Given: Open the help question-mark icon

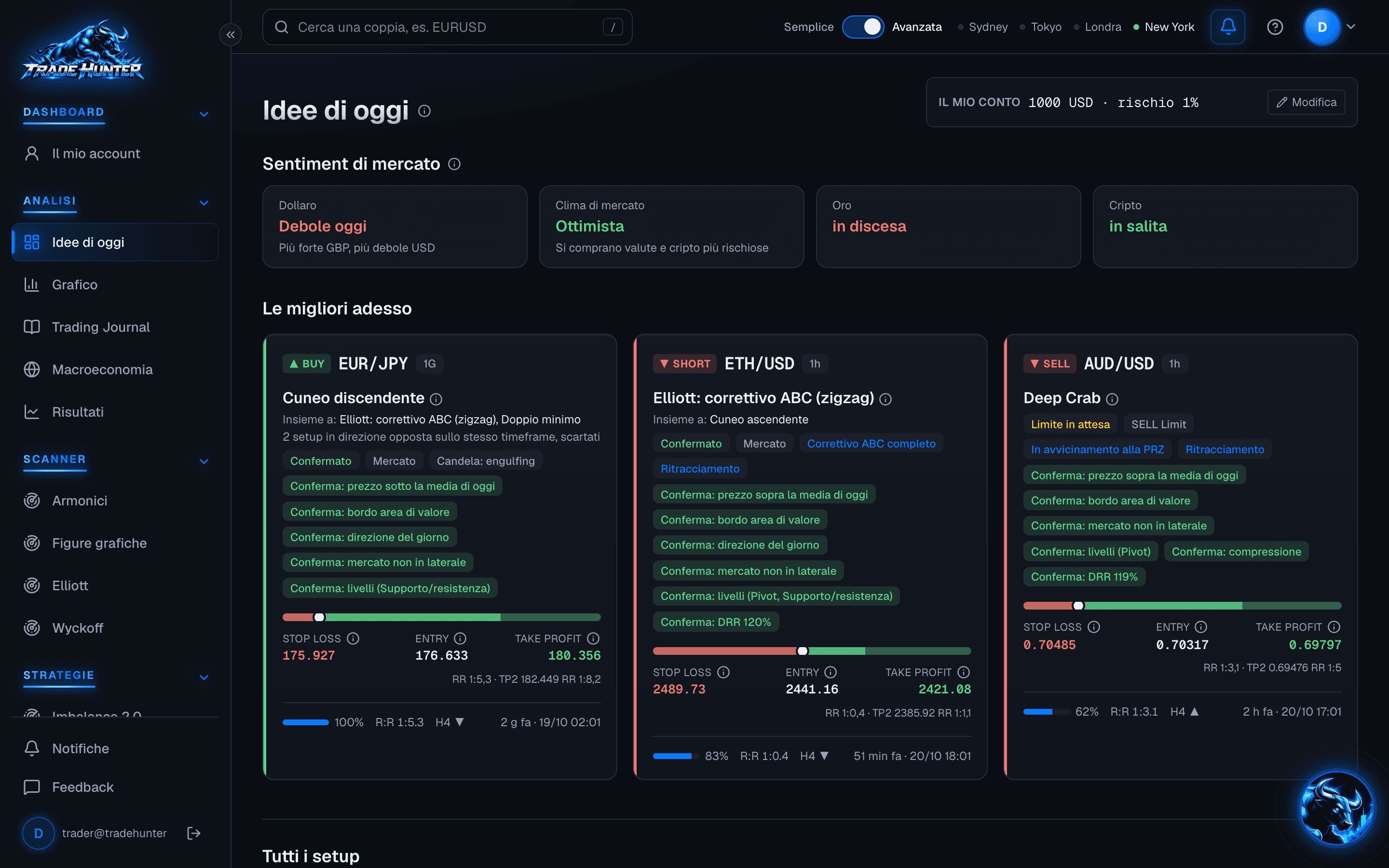Looking at the screenshot, I should pyautogui.click(x=1275, y=27).
